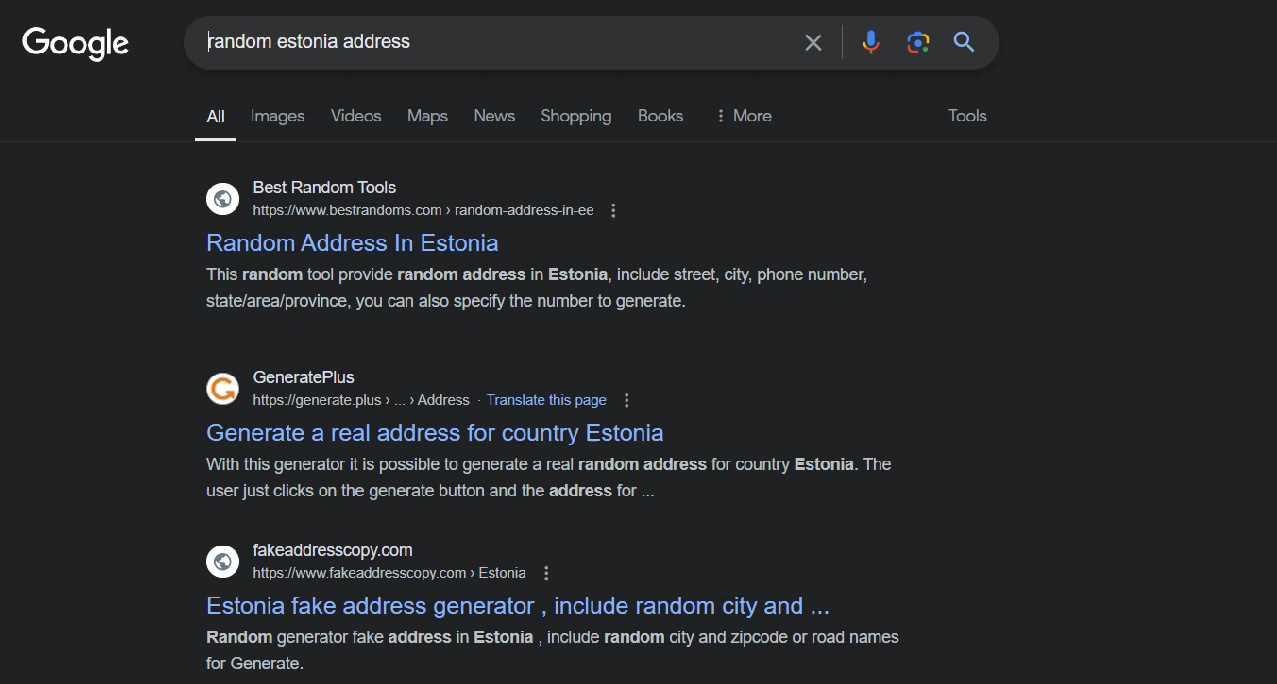Click the generate.plus Address URL breadcrumb
The image size is (1277, 684).
(x=361, y=400)
